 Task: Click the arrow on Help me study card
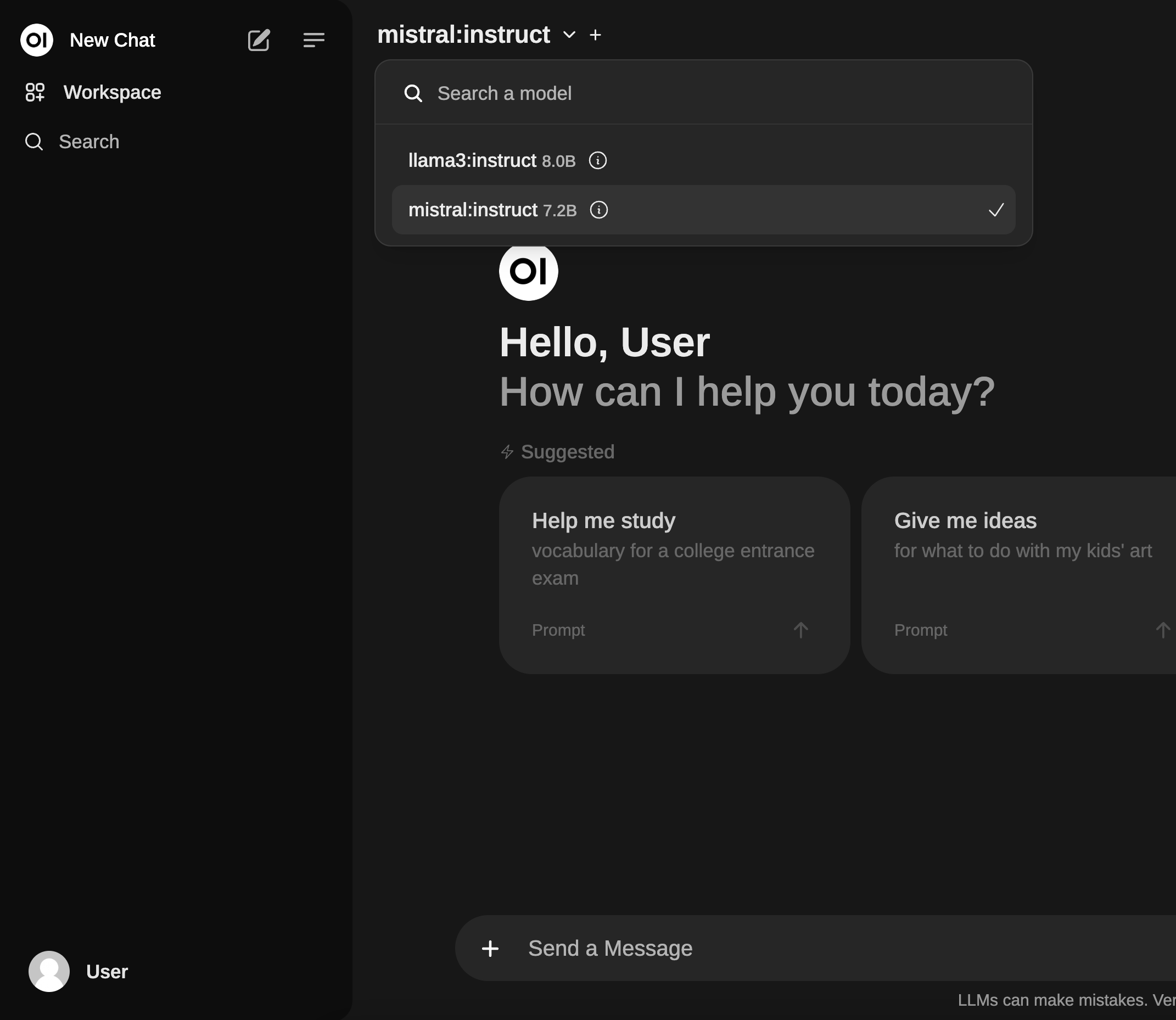(800, 630)
